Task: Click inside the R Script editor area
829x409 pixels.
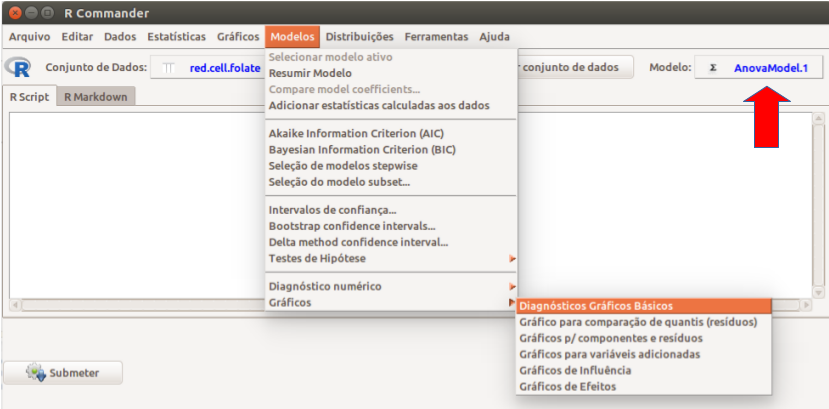Action: tap(137, 205)
